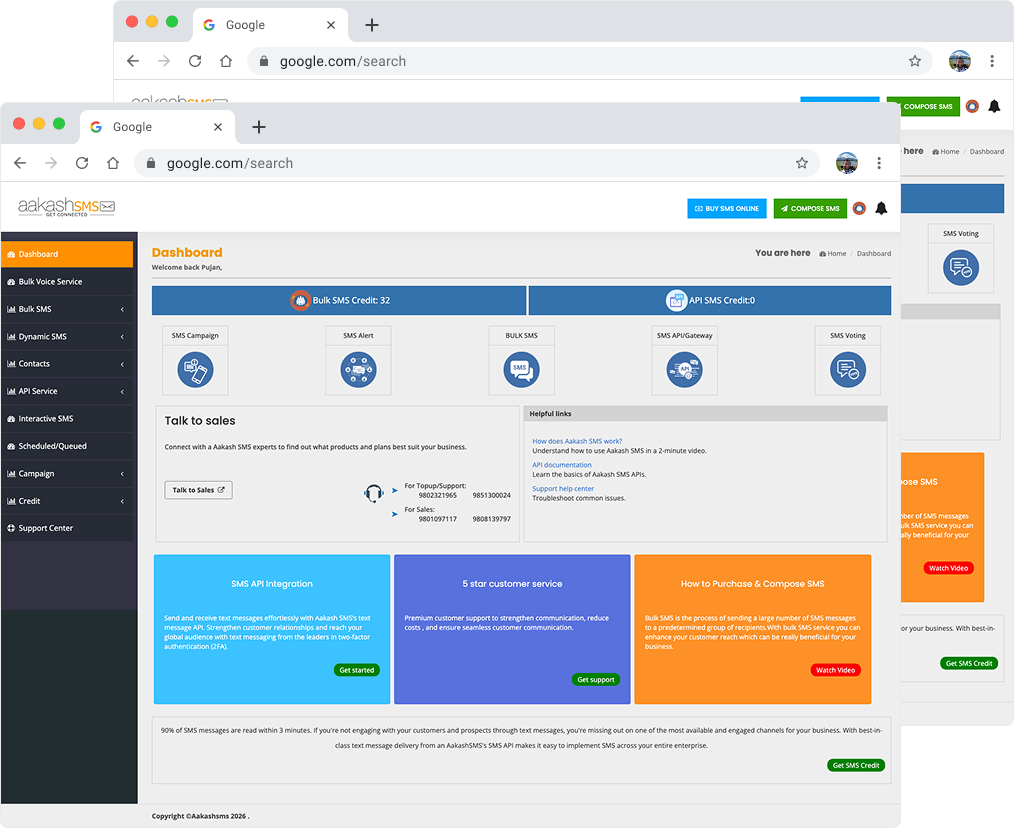1014x828 pixels.
Task: Open the SMS API/Gateway icon
Action: [685, 370]
